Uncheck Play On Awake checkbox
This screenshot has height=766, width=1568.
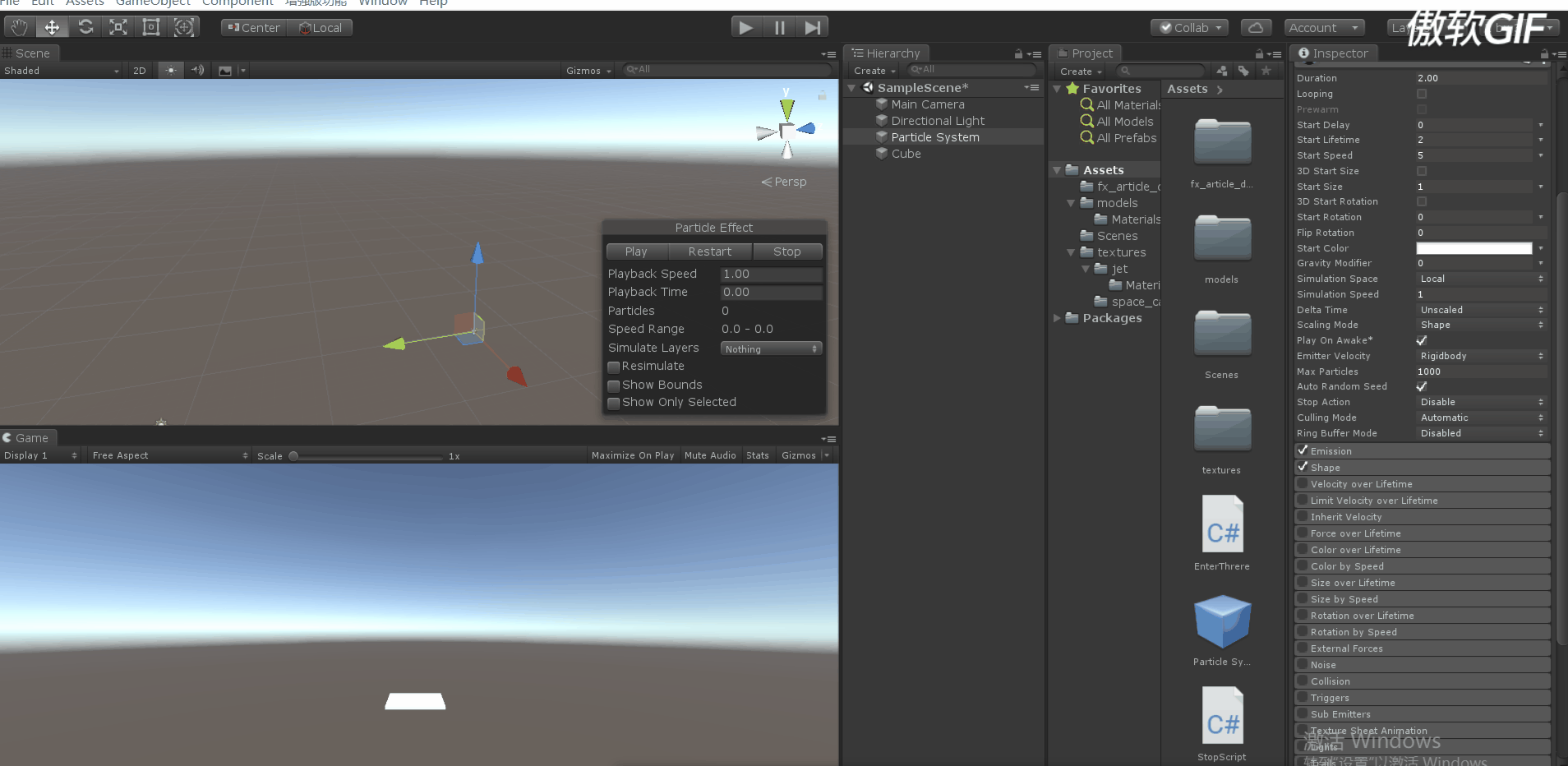[x=1422, y=340]
